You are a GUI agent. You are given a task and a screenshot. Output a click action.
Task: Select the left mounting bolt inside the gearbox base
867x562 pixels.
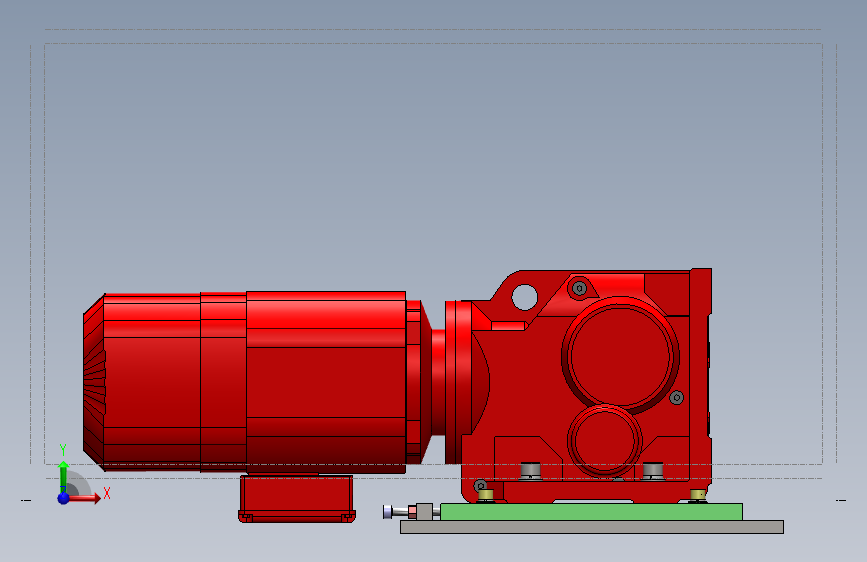tap(530, 471)
